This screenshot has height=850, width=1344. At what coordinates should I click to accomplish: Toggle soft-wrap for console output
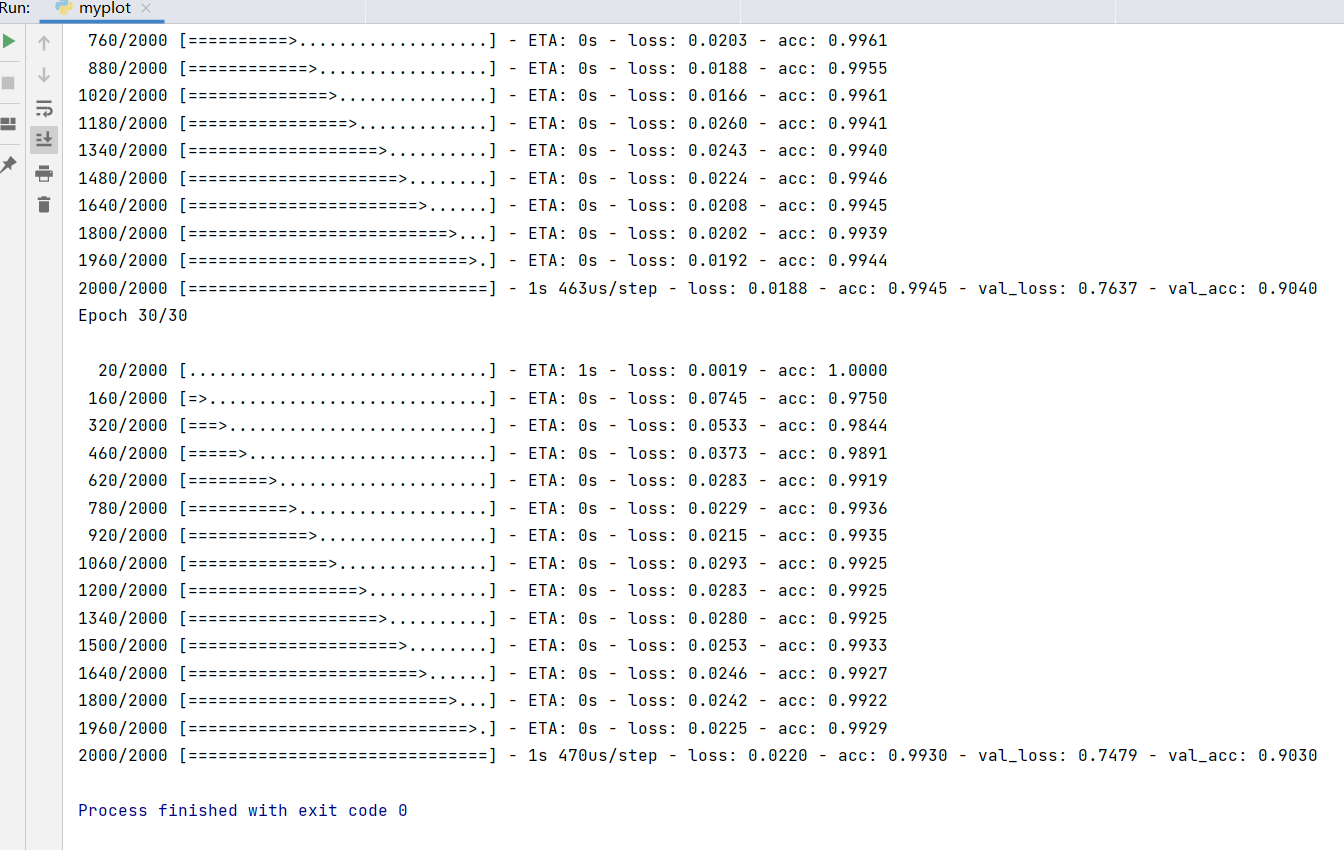pyautogui.click(x=44, y=108)
